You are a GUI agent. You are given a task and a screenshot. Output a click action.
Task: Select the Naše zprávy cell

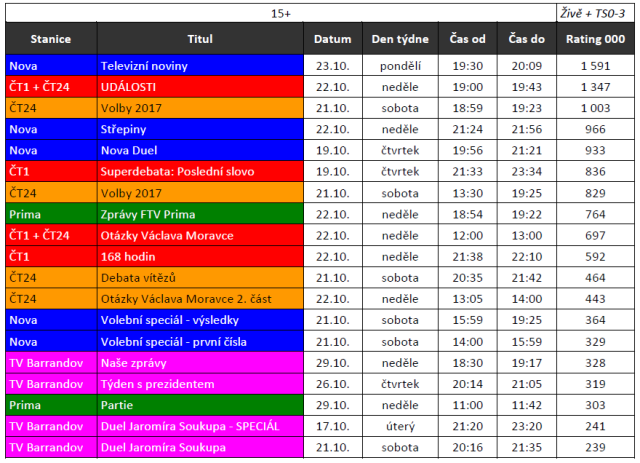200,363
